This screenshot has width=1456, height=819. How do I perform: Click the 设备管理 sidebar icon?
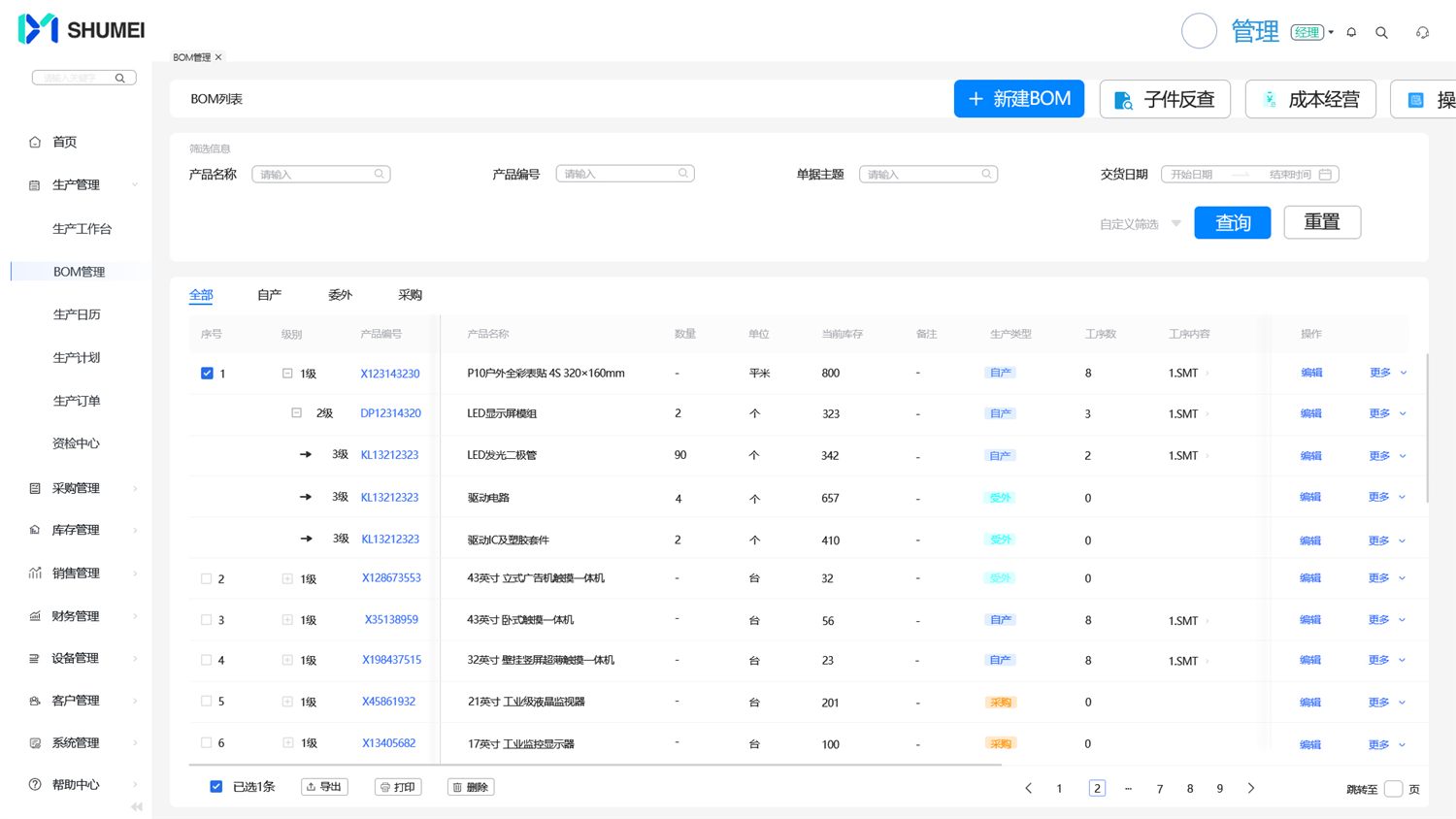tap(35, 658)
